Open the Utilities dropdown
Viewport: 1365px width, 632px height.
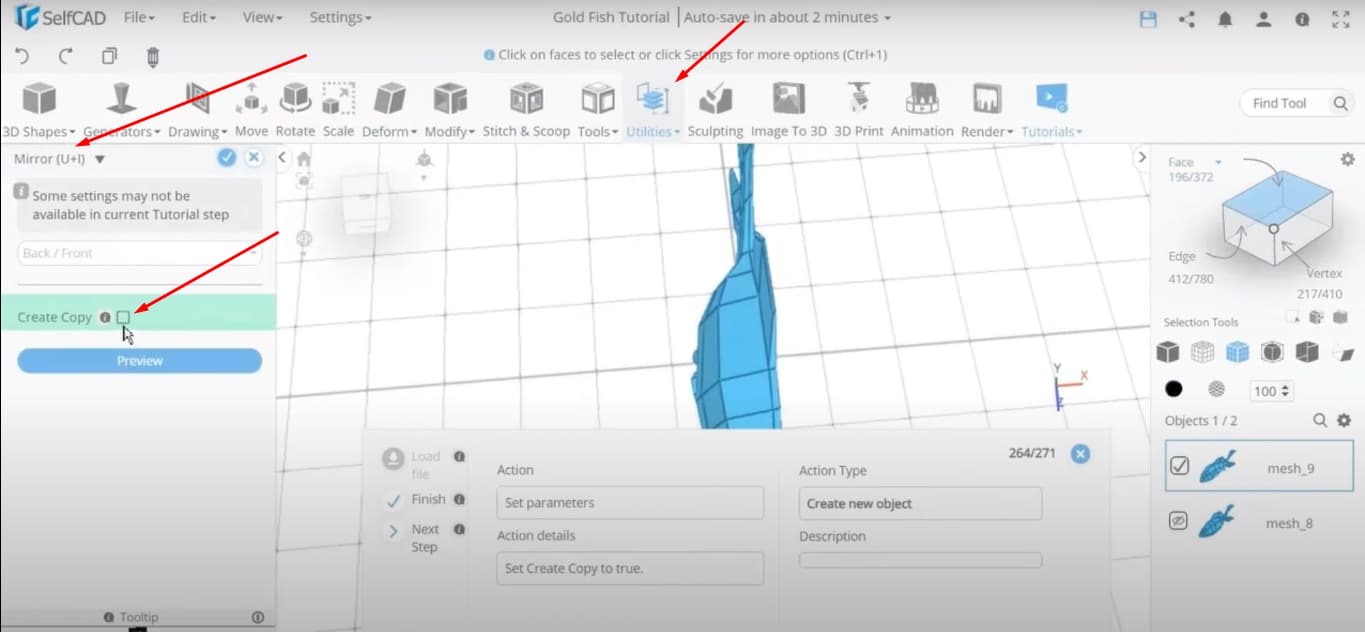click(x=651, y=110)
